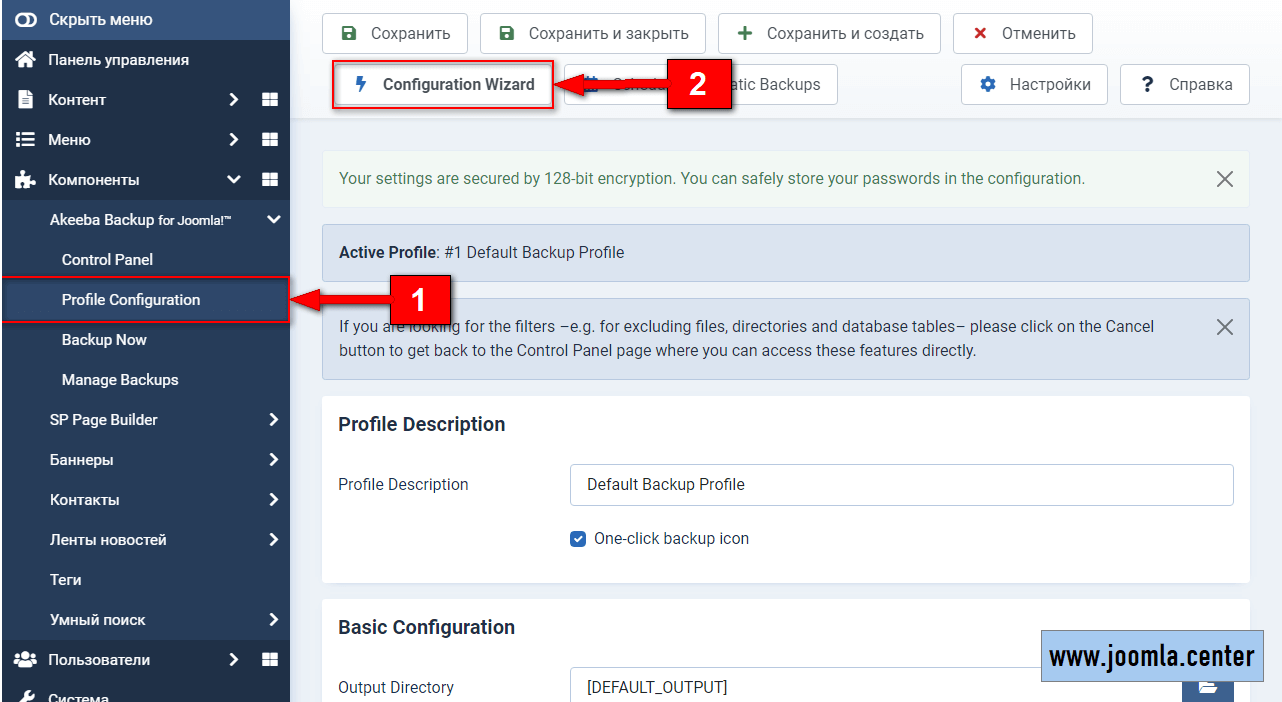Click the Контент dashboard grid icon
The height and width of the screenshot is (702, 1282).
pos(269,100)
